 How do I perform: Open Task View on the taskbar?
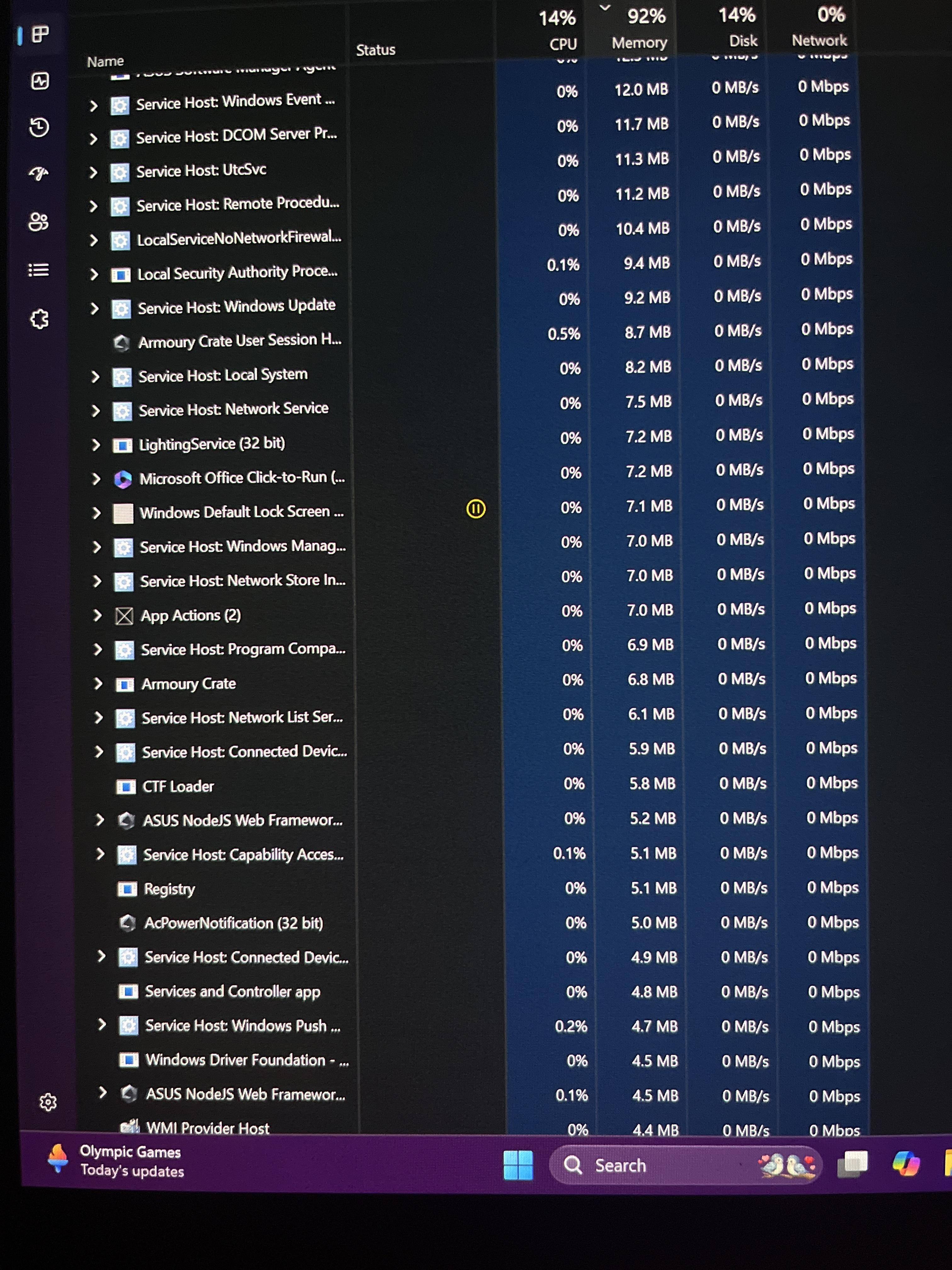853,1164
